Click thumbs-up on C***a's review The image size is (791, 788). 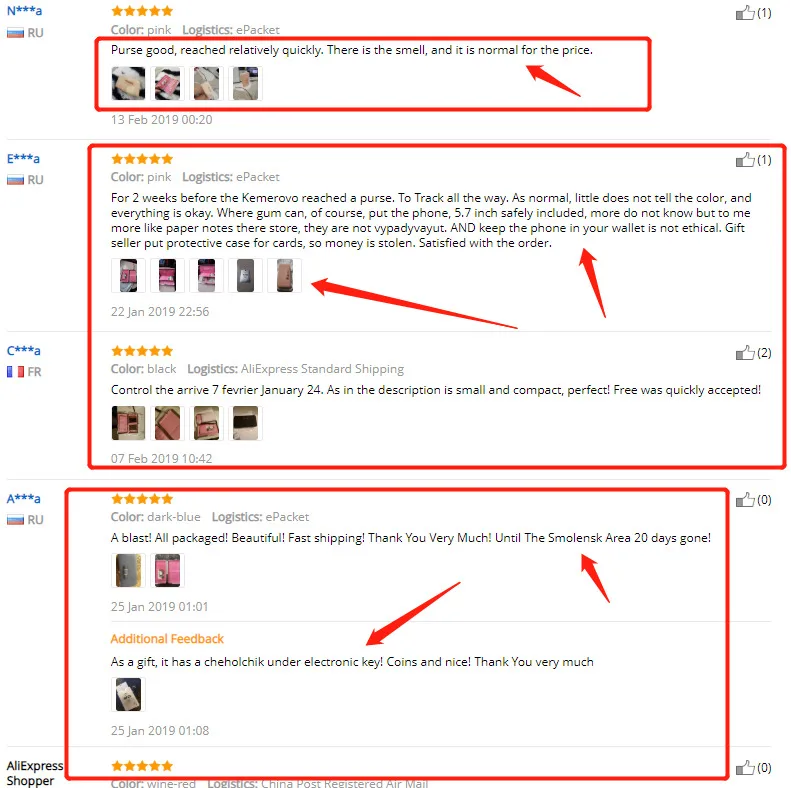click(x=745, y=352)
